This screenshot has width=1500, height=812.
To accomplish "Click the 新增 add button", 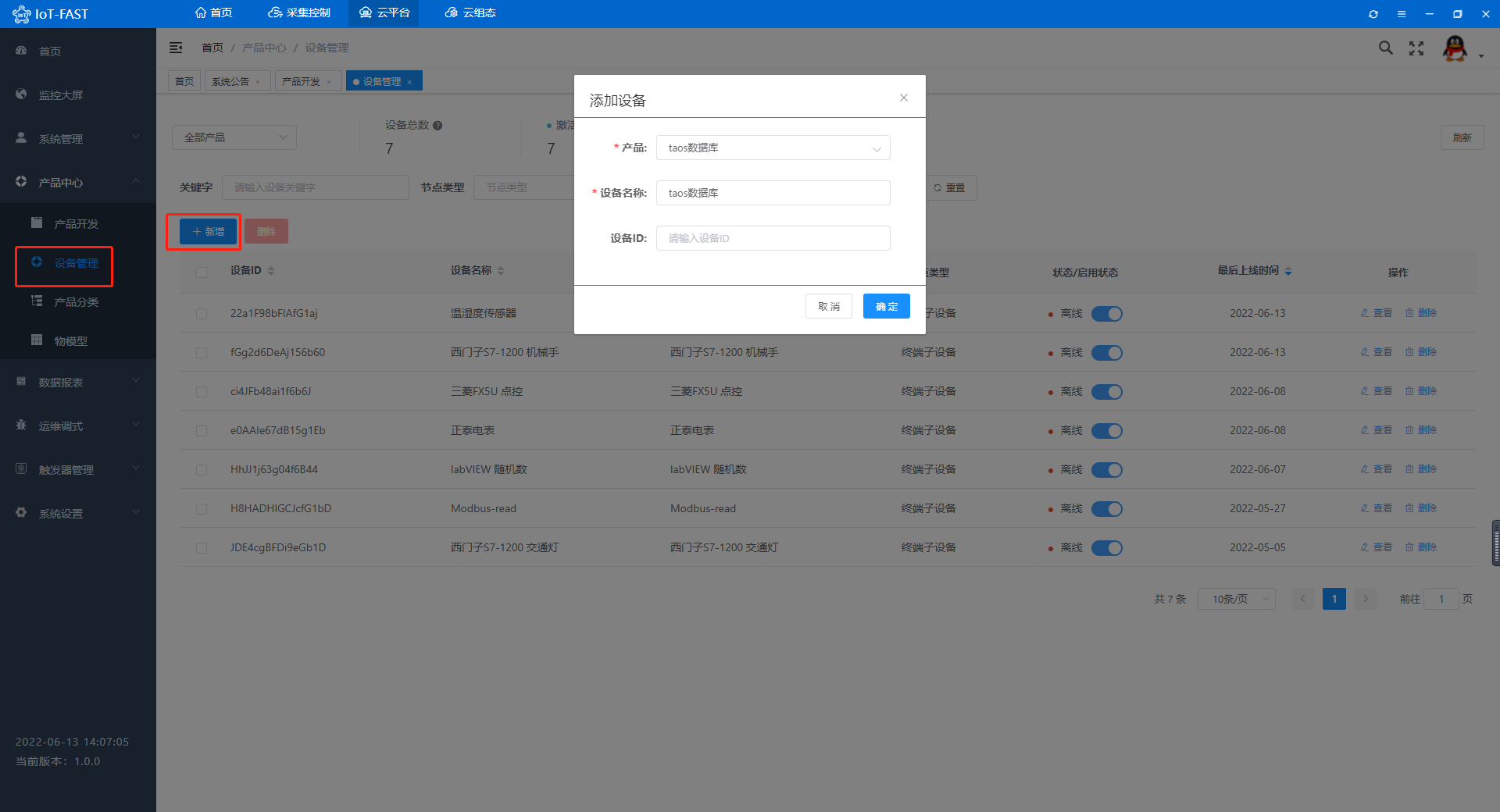I will tap(208, 231).
